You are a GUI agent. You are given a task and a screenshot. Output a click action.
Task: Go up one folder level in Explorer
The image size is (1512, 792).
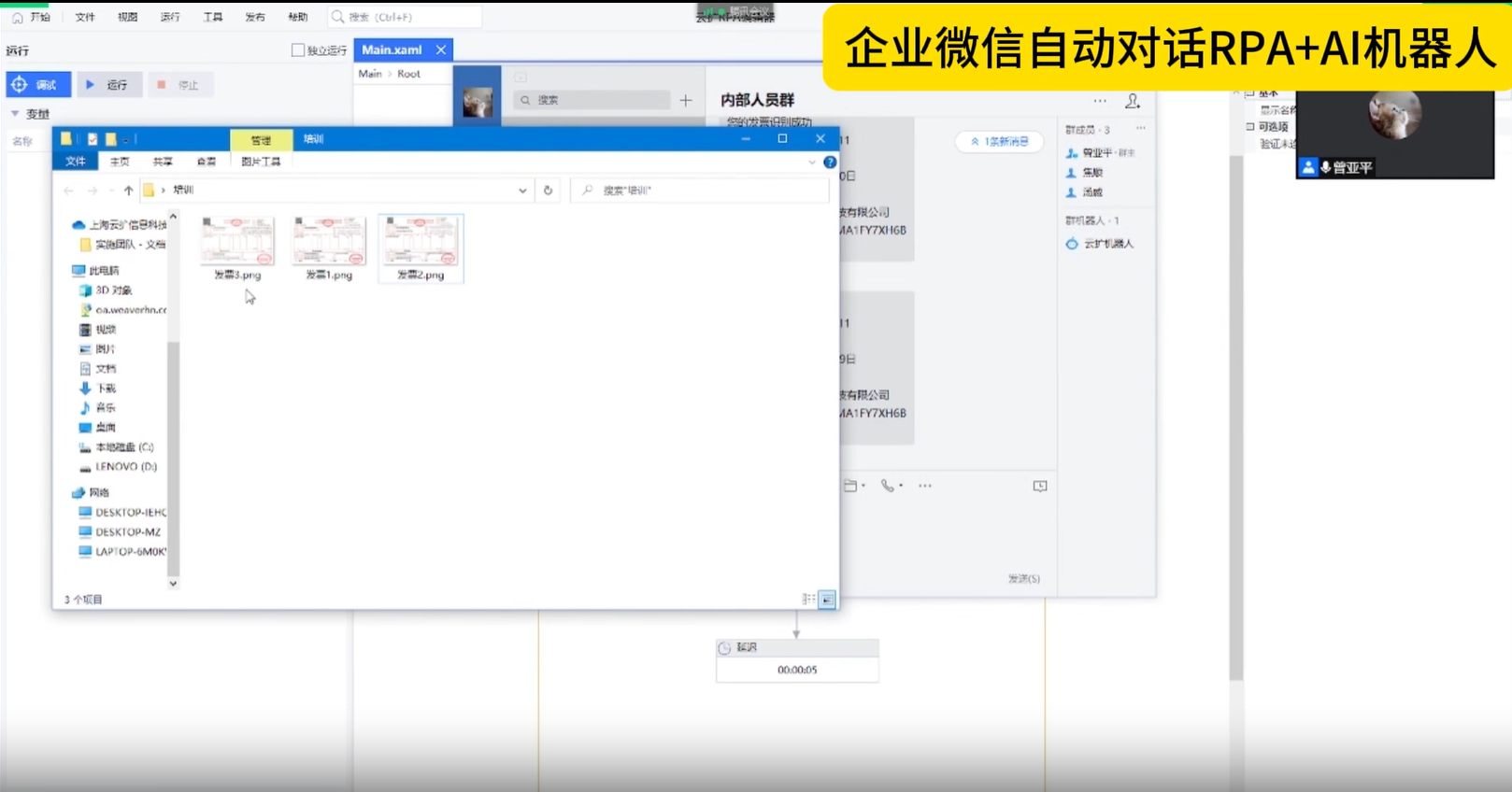(128, 191)
